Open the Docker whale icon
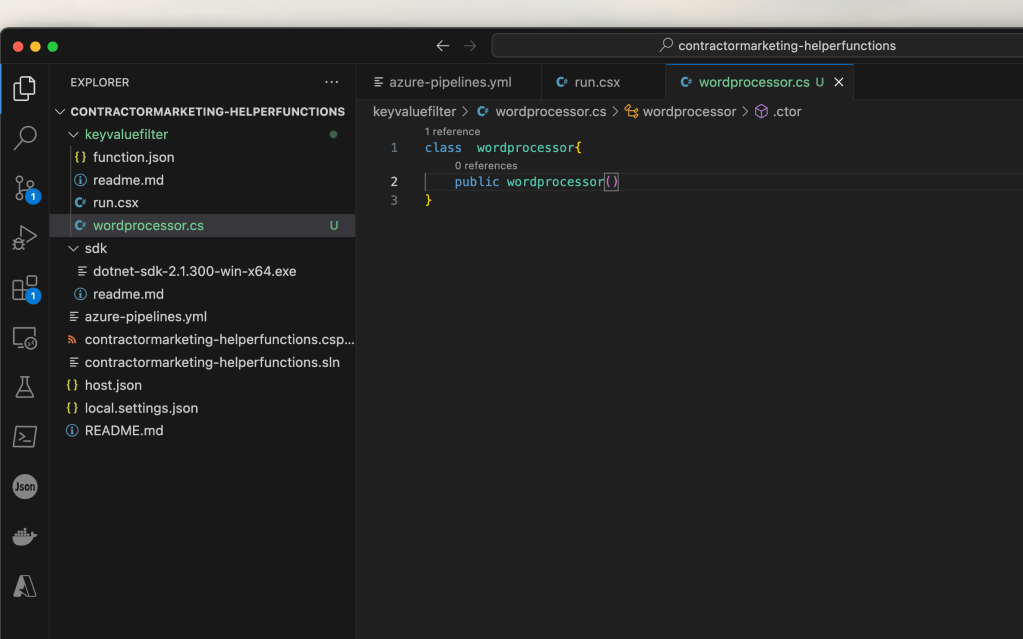The height and width of the screenshot is (639, 1023). click(x=24, y=536)
